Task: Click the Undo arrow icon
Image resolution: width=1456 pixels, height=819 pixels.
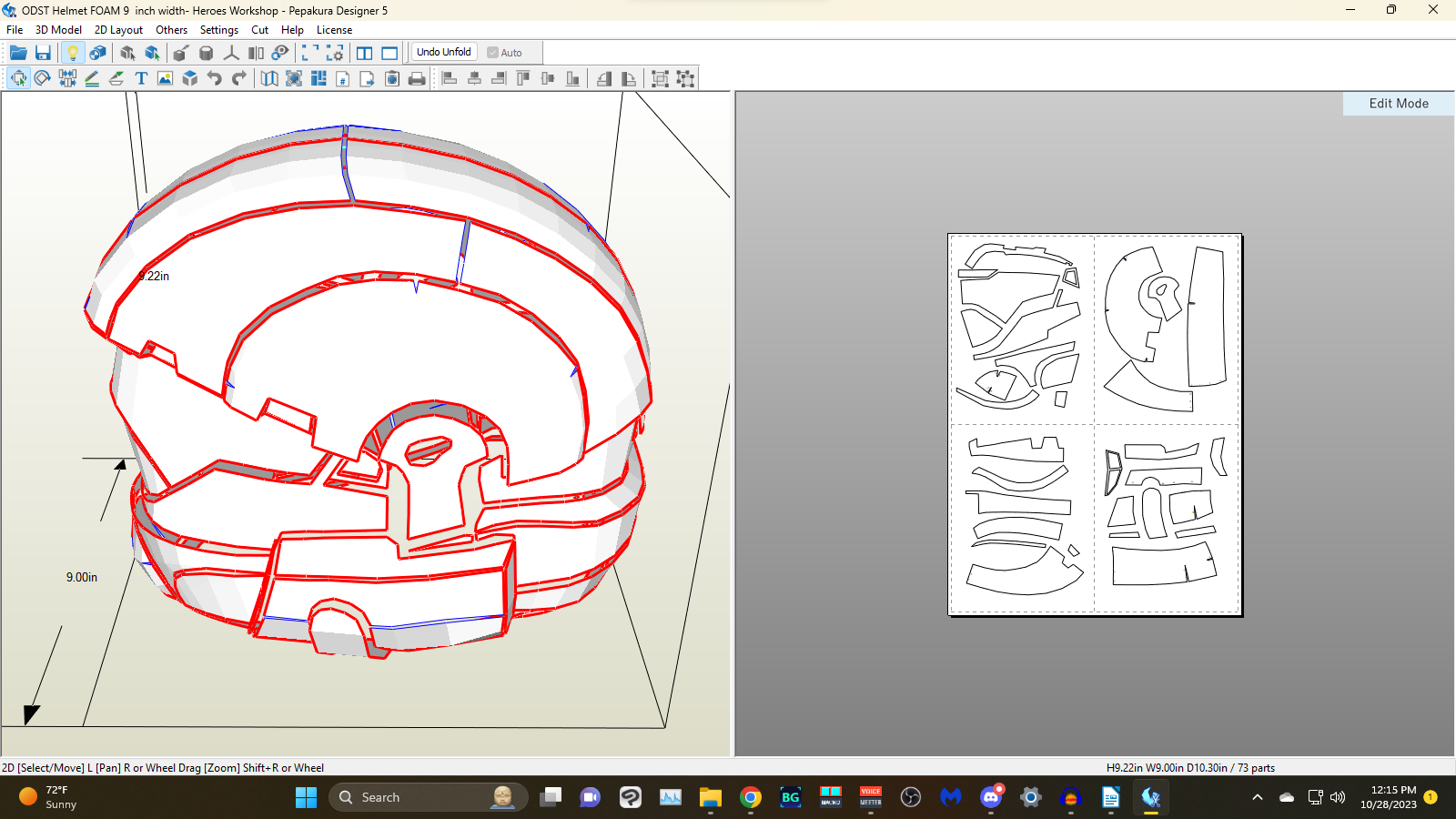Action: coord(215,78)
